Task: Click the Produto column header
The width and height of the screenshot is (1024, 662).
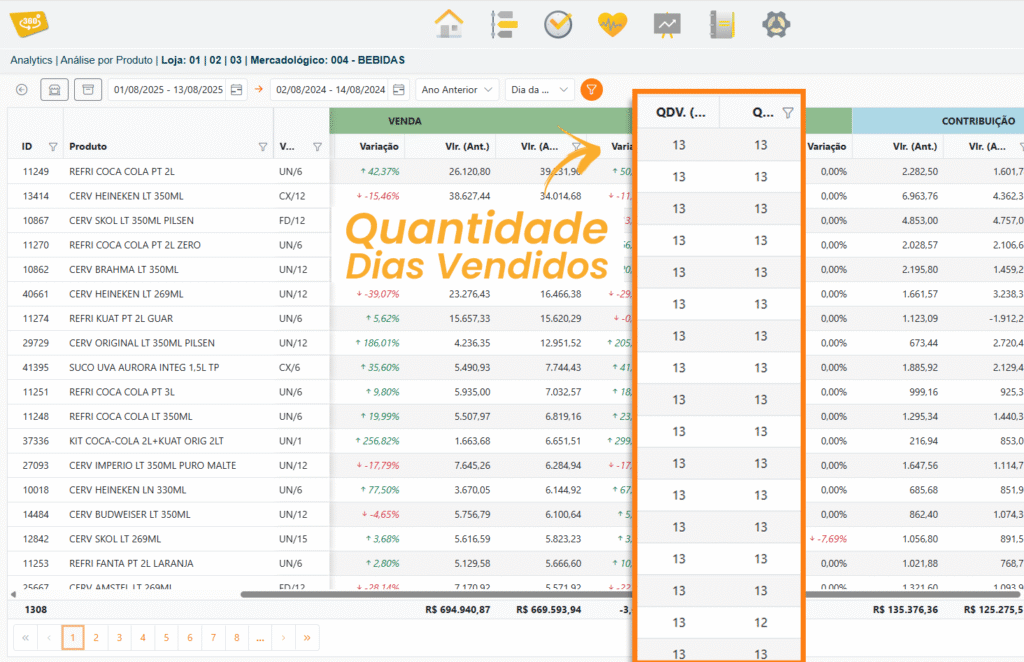Action: 88,147
